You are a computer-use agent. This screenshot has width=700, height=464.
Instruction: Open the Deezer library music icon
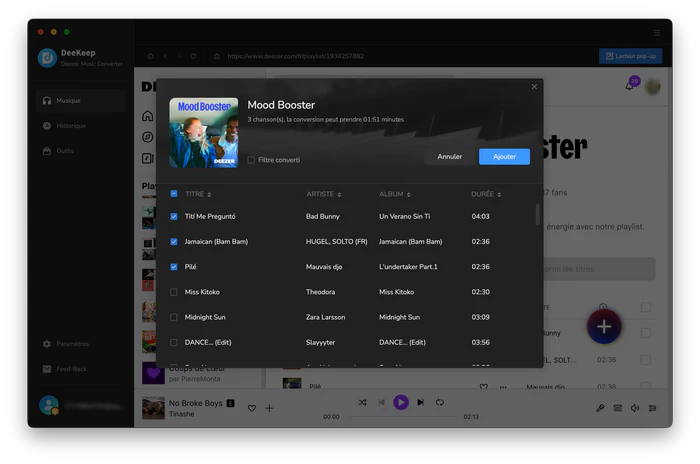click(x=148, y=158)
